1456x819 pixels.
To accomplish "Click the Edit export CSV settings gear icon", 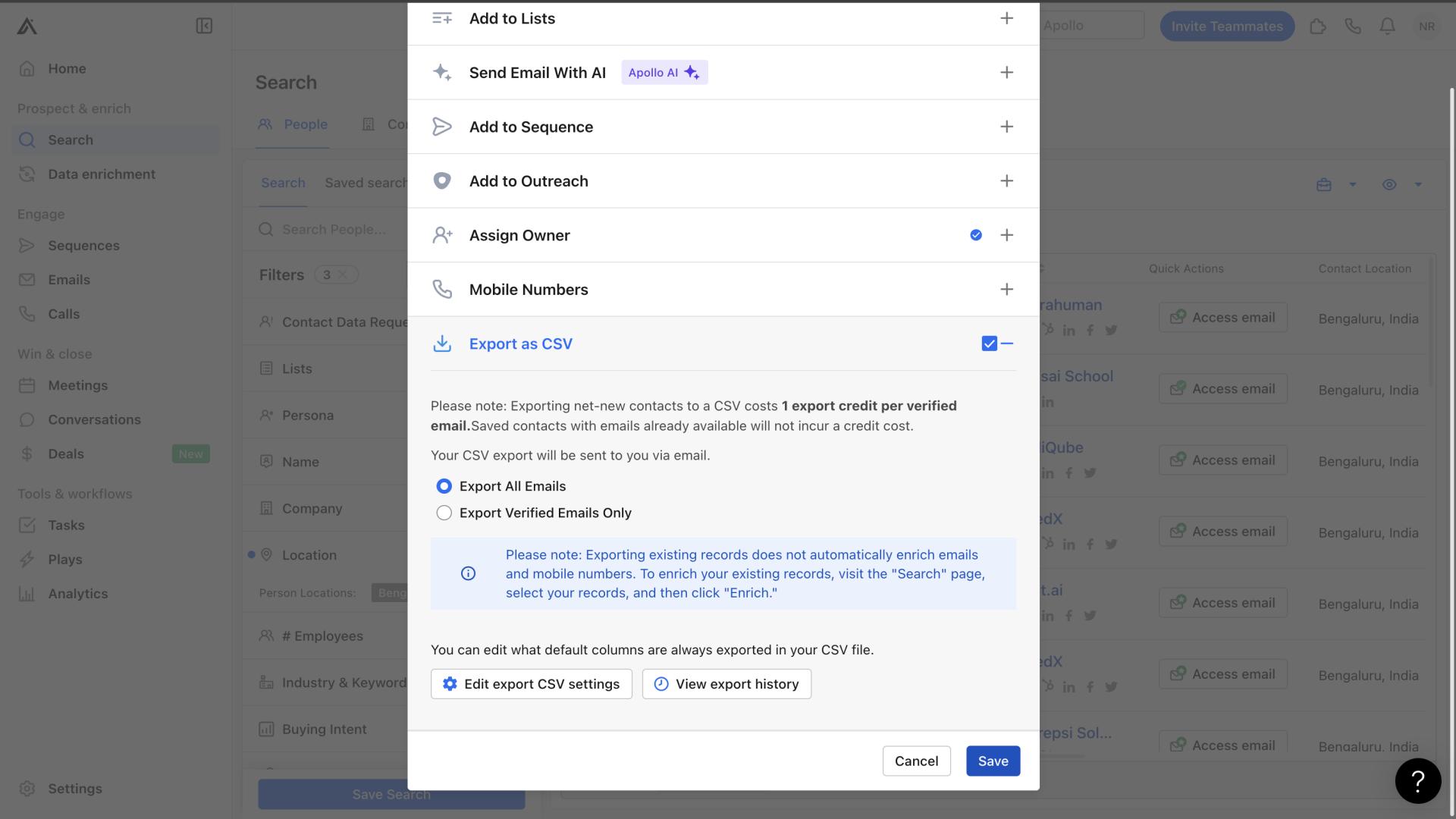I will coord(450,683).
